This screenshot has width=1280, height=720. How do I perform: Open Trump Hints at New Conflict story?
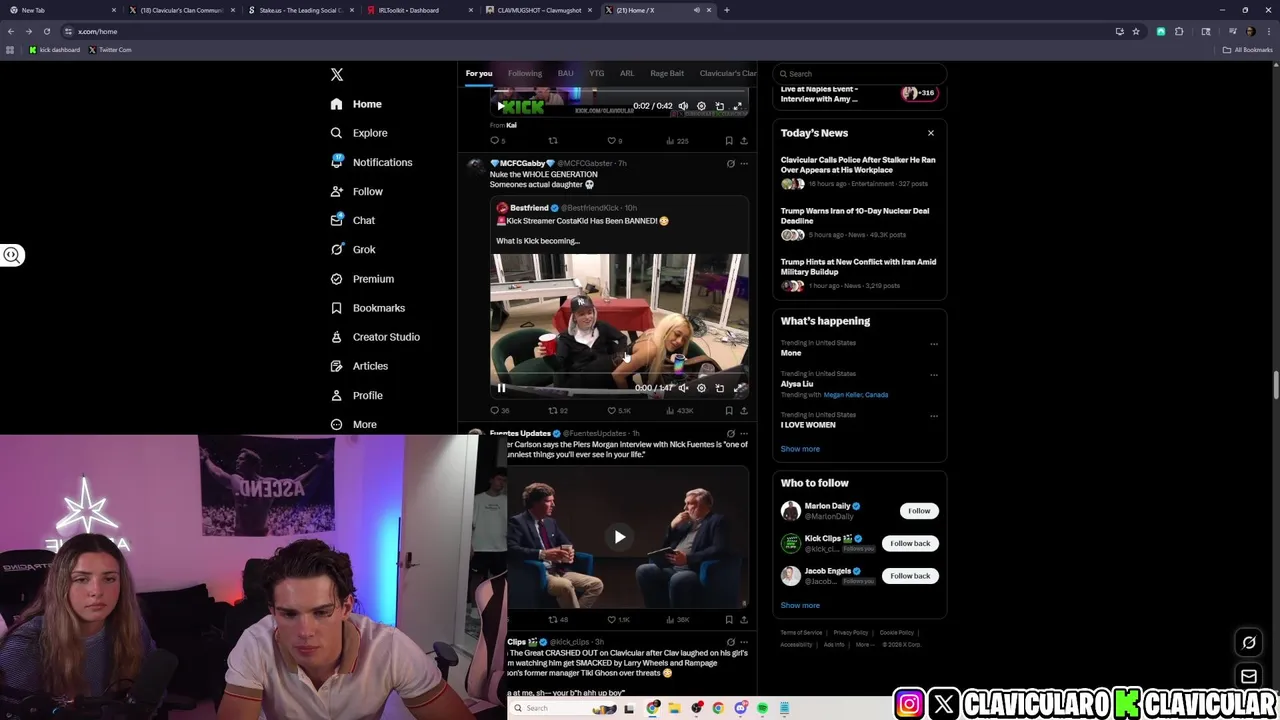pos(859,273)
